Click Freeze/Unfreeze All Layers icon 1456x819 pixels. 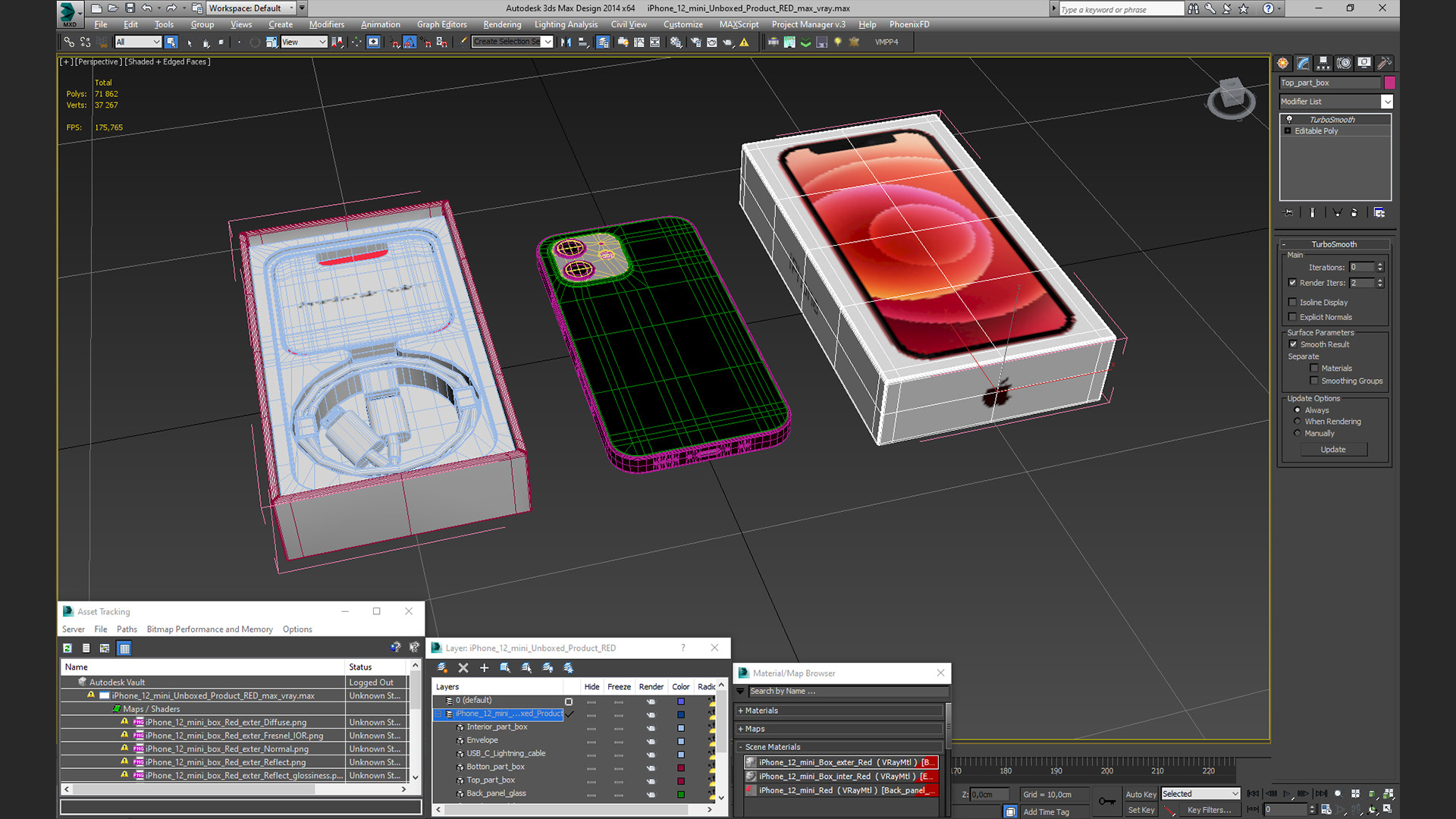click(569, 668)
